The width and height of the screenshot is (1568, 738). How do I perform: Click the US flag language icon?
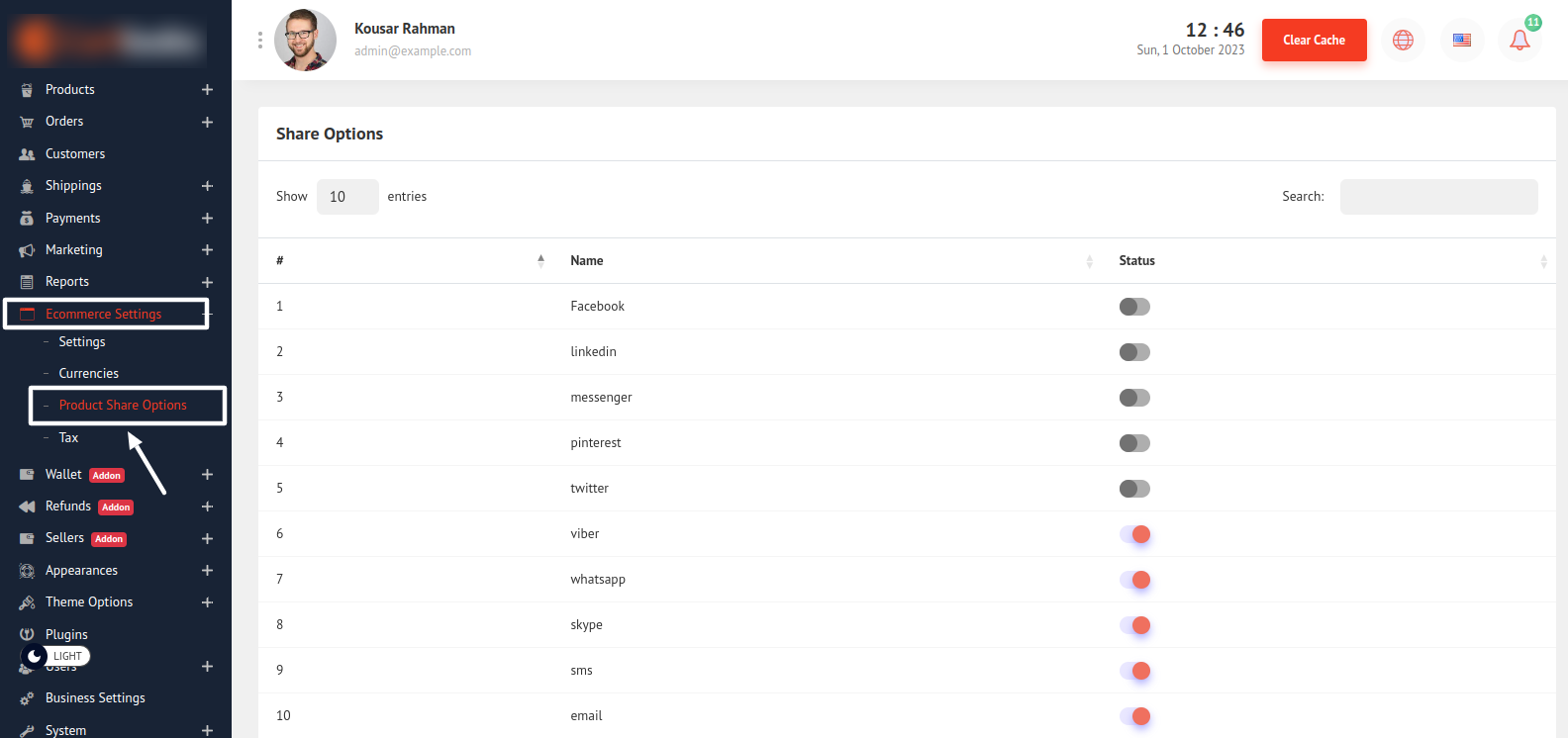click(1461, 41)
